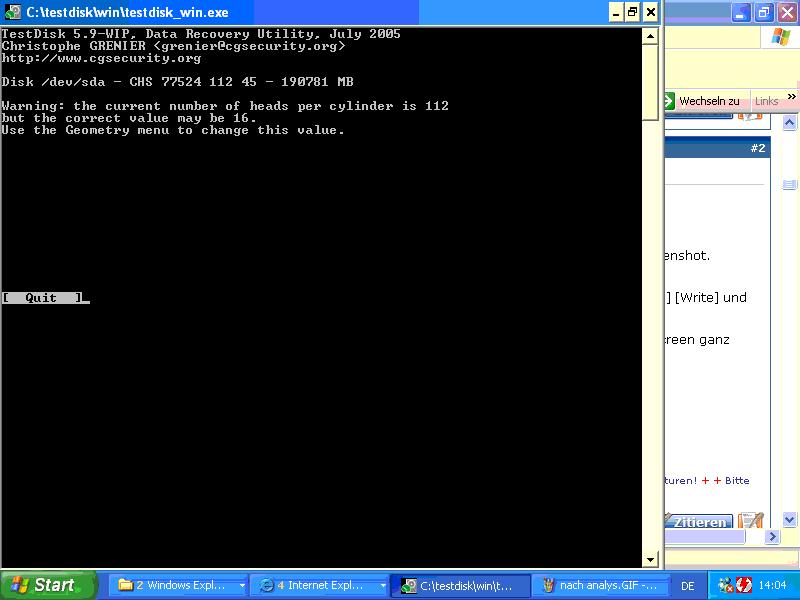This screenshot has width=800, height=600.
Task: Click the console scrollbar up arrow
Action: pyautogui.click(x=650, y=36)
